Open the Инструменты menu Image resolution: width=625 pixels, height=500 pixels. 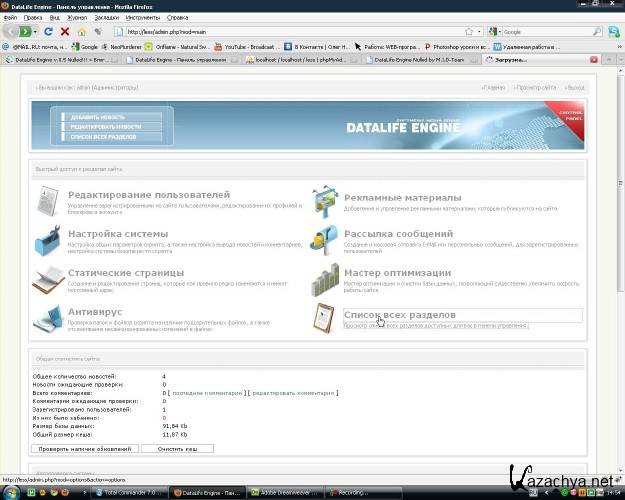(143, 17)
